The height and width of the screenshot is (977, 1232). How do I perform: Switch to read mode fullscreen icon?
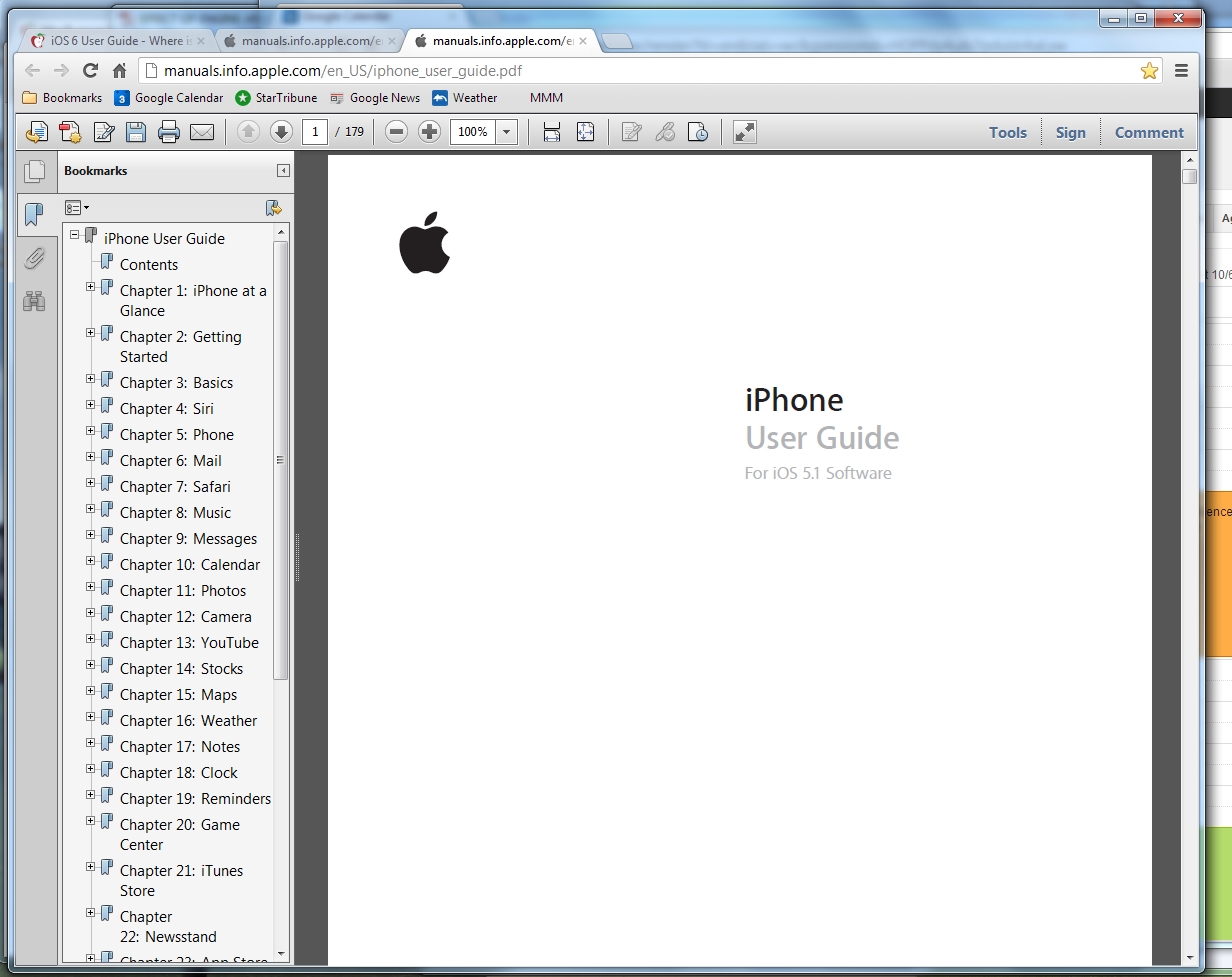click(x=745, y=132)
